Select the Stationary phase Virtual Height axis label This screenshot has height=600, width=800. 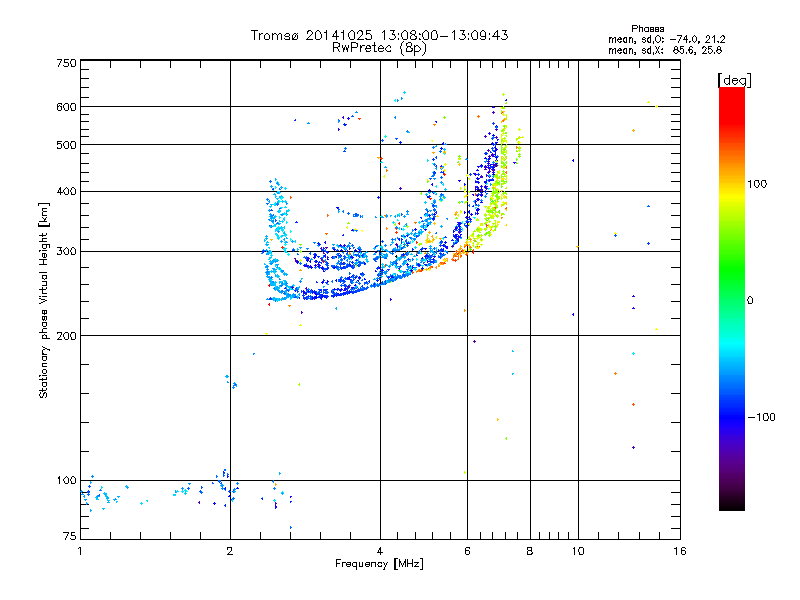pyautogui.click(x=44, y=301)
